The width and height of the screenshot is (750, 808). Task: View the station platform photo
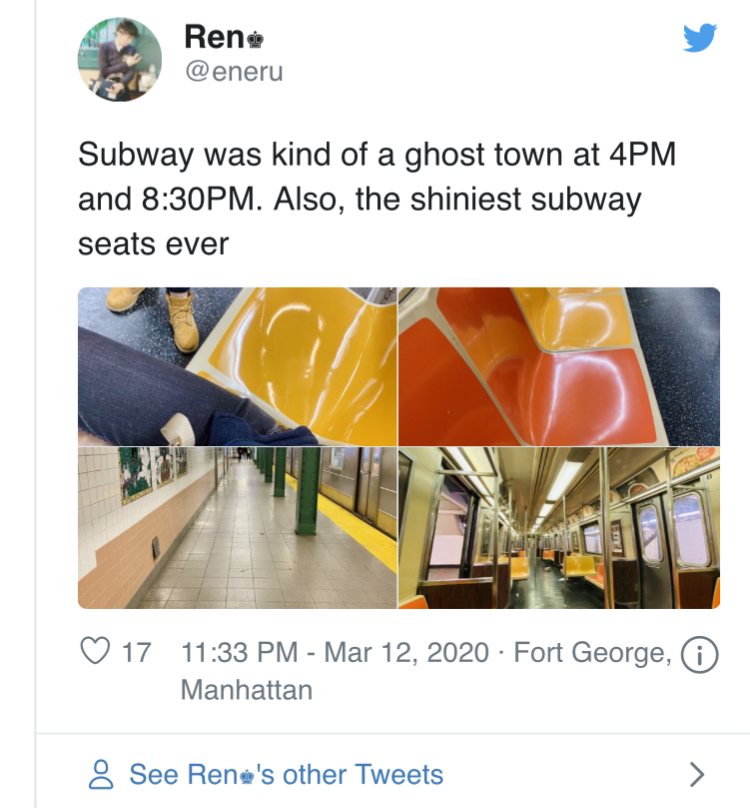click(237, 527)
